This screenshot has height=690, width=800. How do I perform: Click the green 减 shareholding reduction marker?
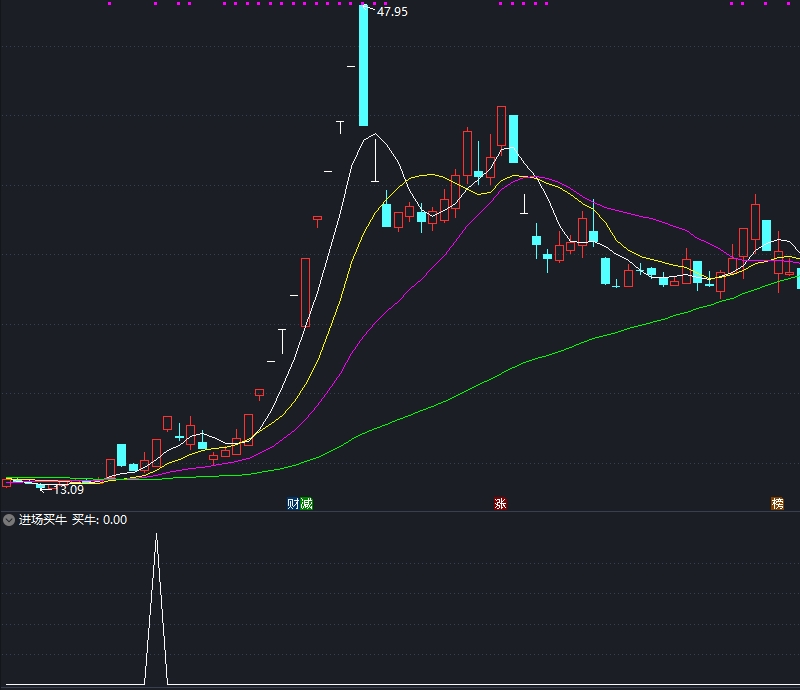click(306, 504)
